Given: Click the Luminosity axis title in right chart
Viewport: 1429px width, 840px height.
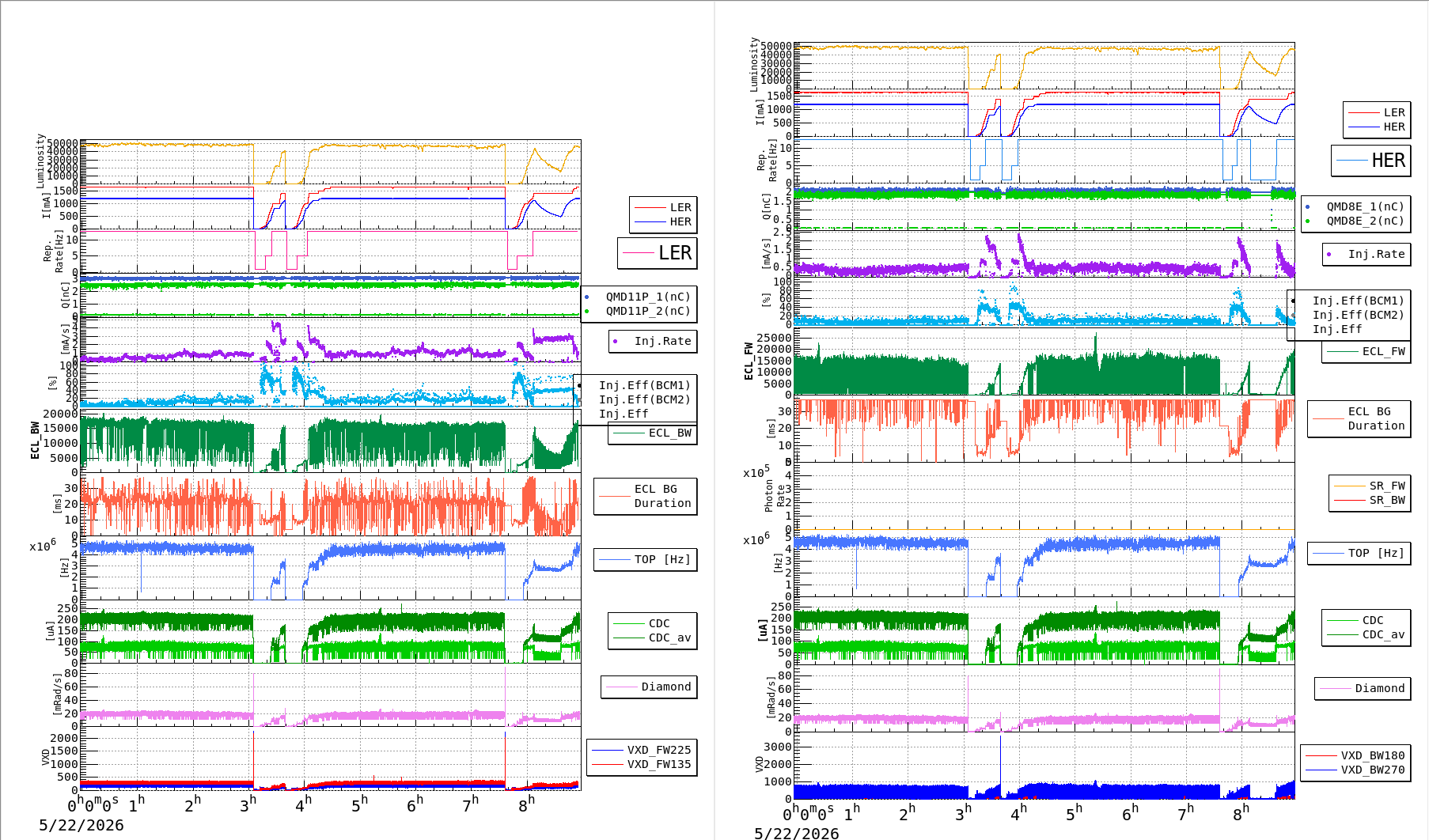Looking at the screenshot, I should 754,65.
